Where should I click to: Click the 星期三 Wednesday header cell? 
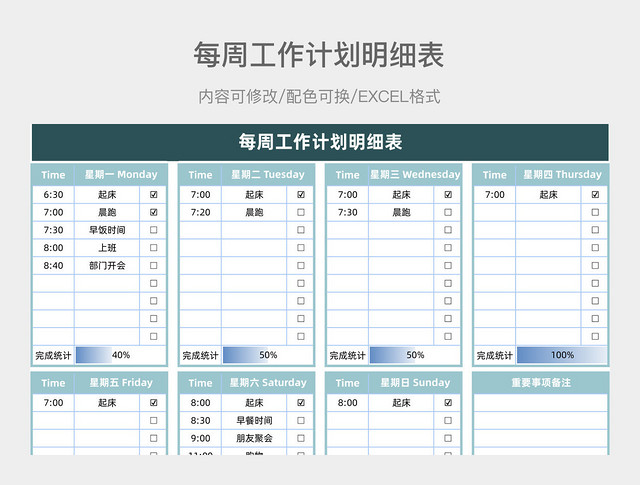415,175
